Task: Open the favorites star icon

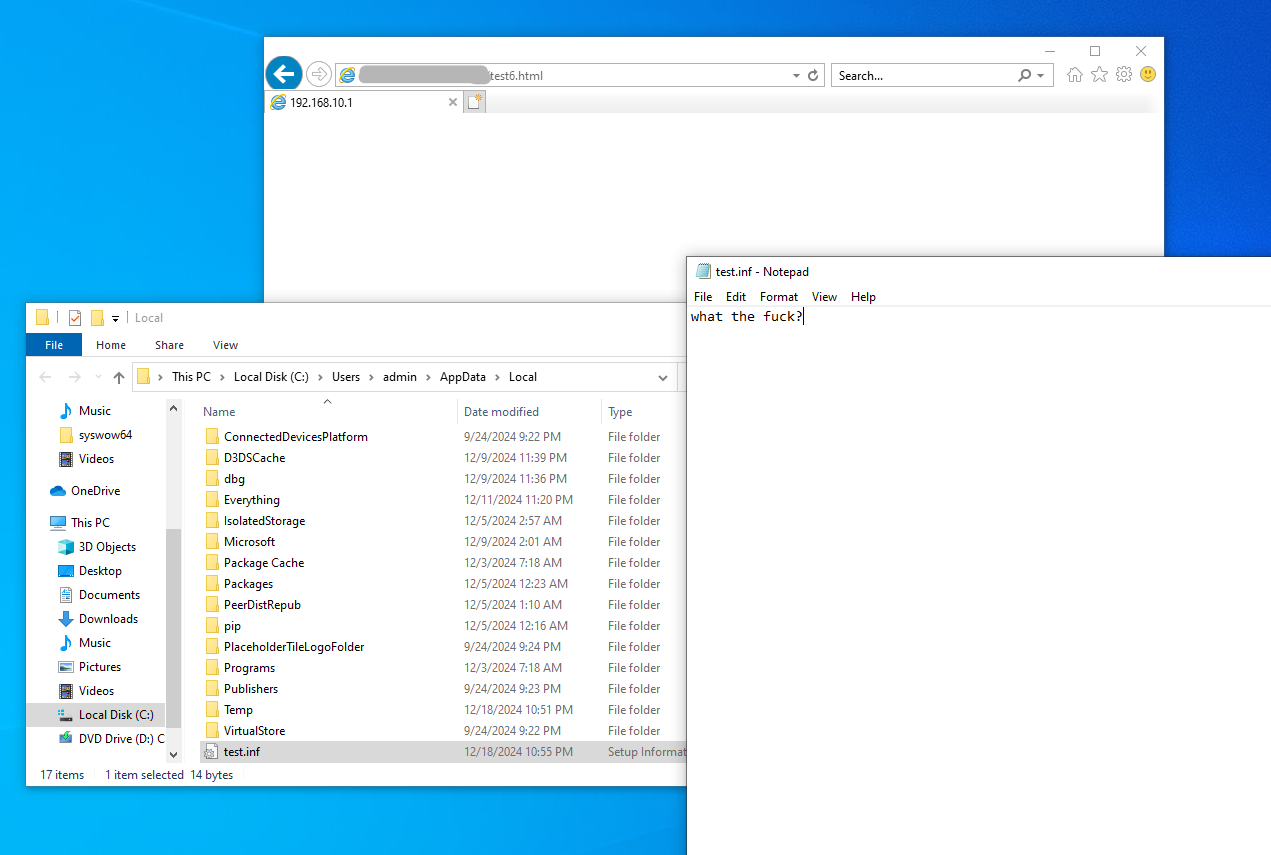Action: [x=1099, y=75]
